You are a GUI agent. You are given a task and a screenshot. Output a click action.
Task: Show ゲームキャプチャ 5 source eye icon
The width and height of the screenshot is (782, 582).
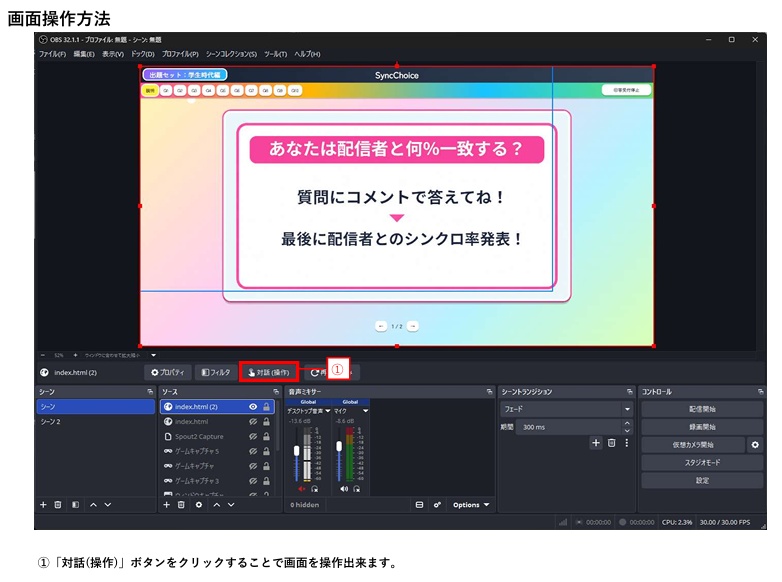click(253, 451)
